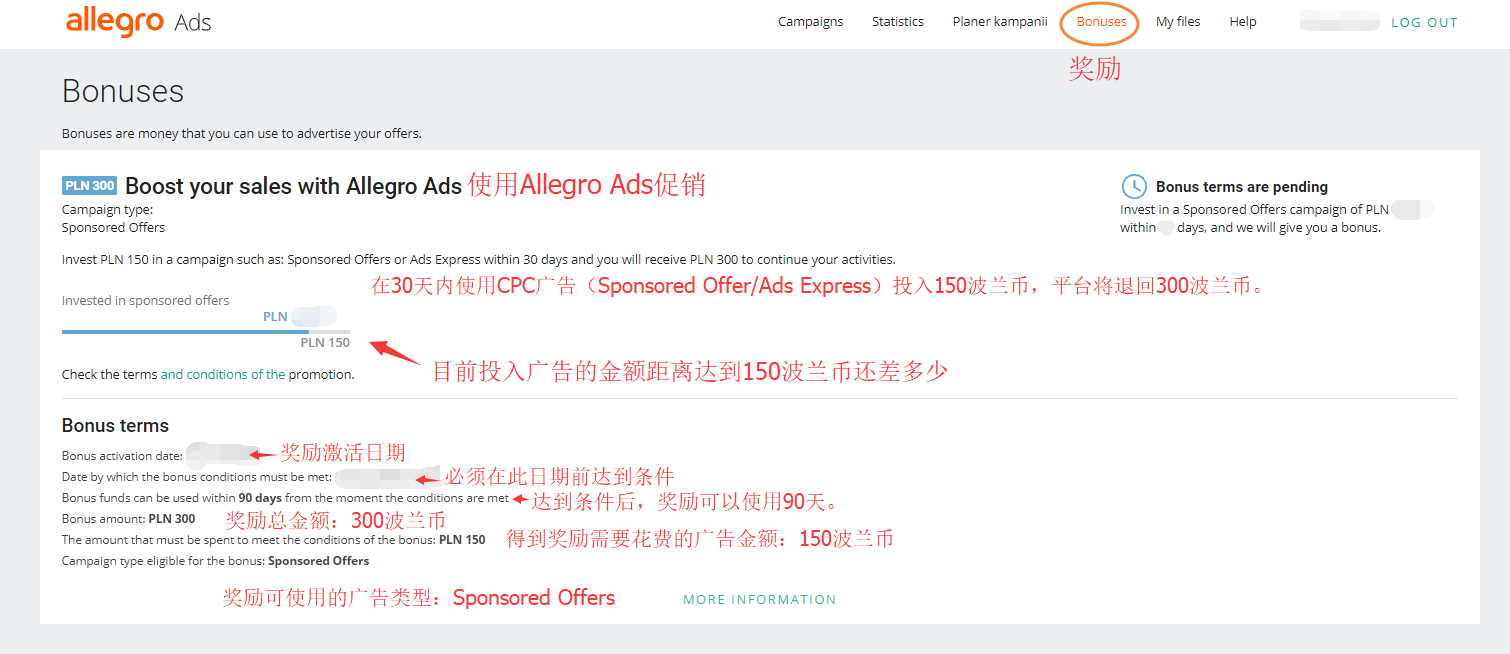
Task: Click 'Boost your sales with Allegro Ads' title
Action: [x=293, y=186]
